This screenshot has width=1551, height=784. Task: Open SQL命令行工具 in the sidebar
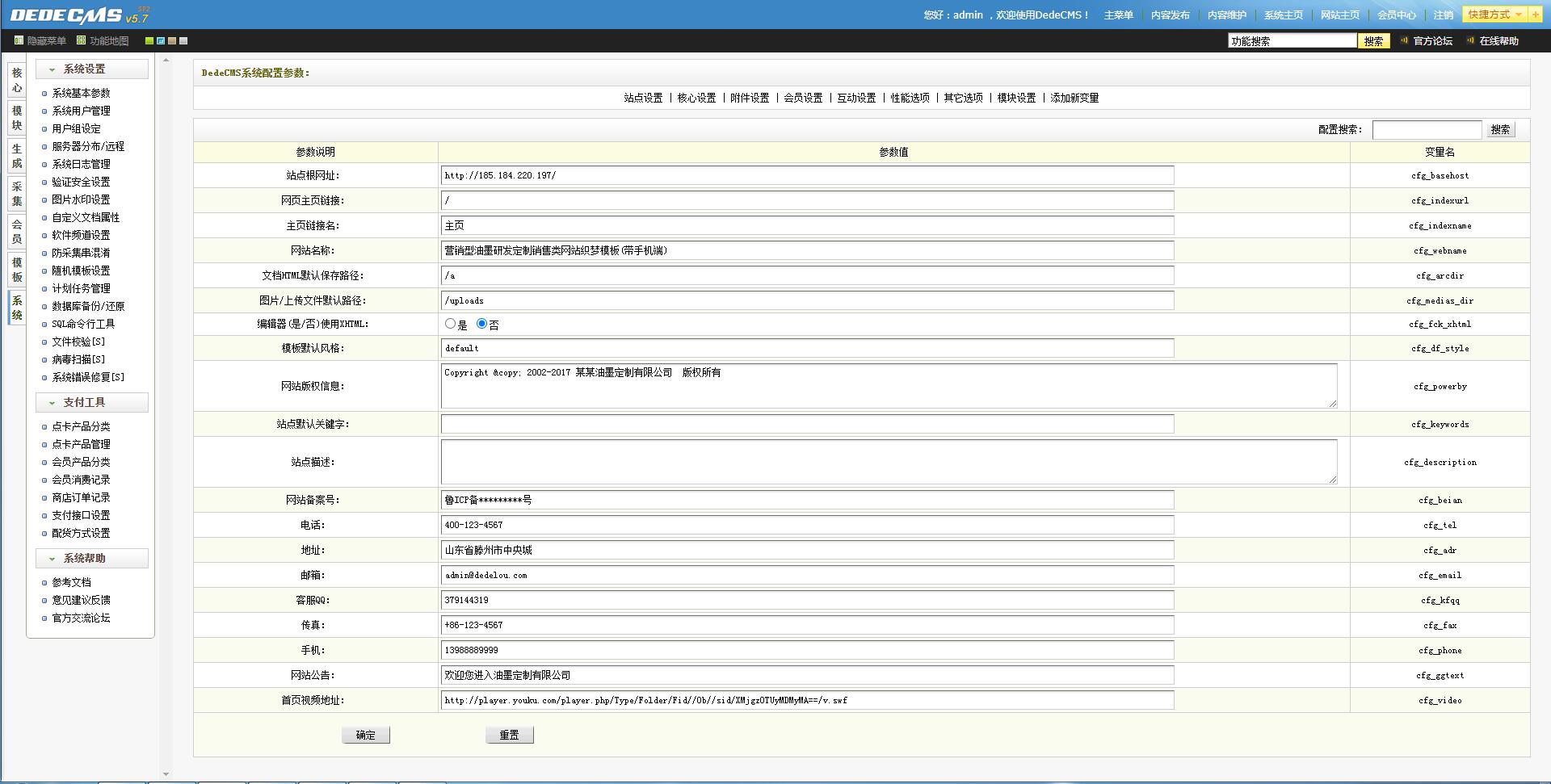(x=83, y=324)
